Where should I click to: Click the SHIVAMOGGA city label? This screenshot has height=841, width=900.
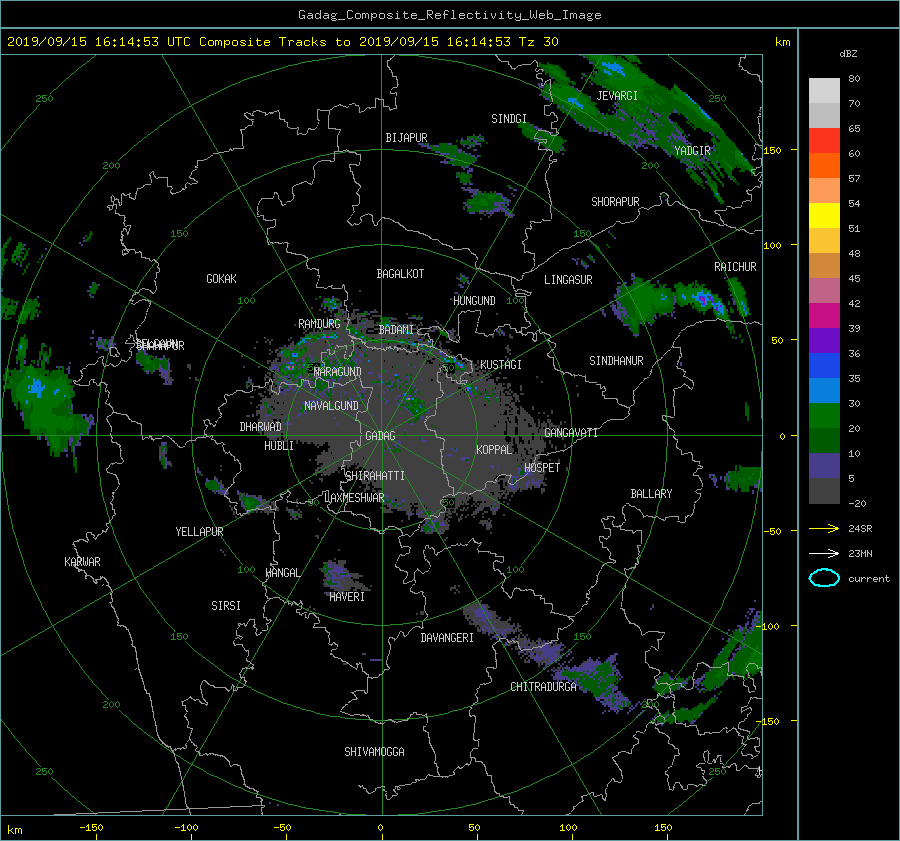[374, 752]
